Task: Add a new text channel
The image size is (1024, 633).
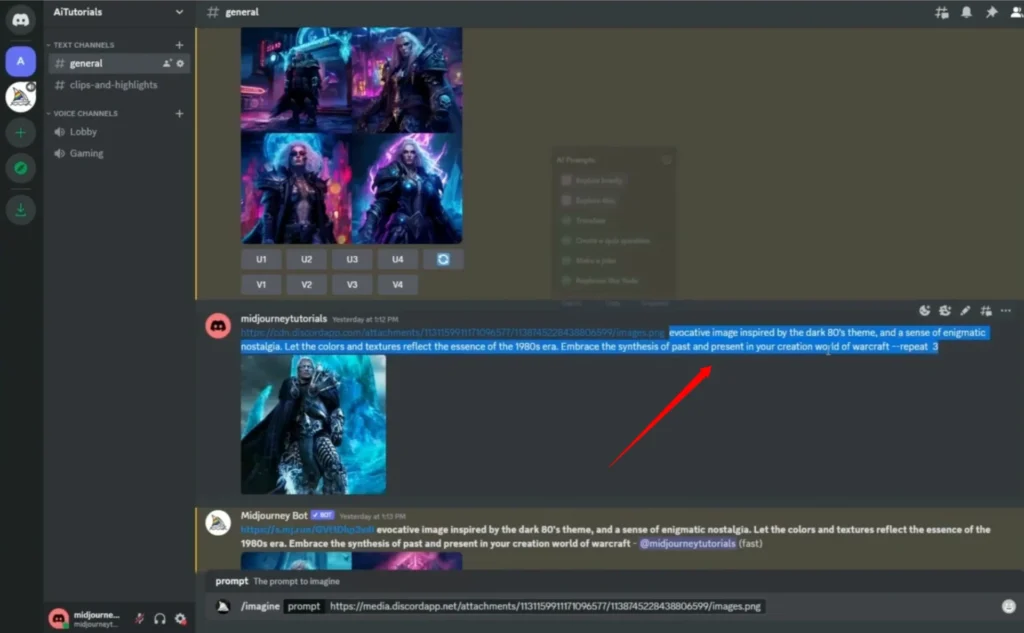Action: [x=179, y=45]
